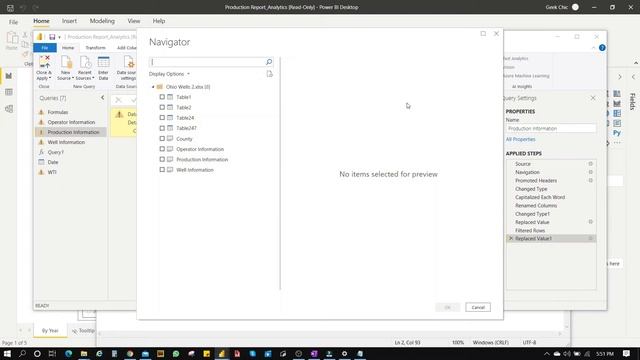This screenshot has width=640, height=360.
Task: Select the By Year page tab
Action: click(50, 331)
